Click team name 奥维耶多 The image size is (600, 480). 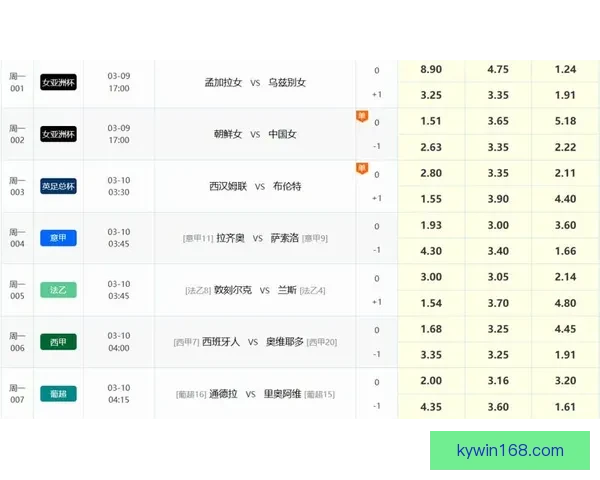coord(285,342)
